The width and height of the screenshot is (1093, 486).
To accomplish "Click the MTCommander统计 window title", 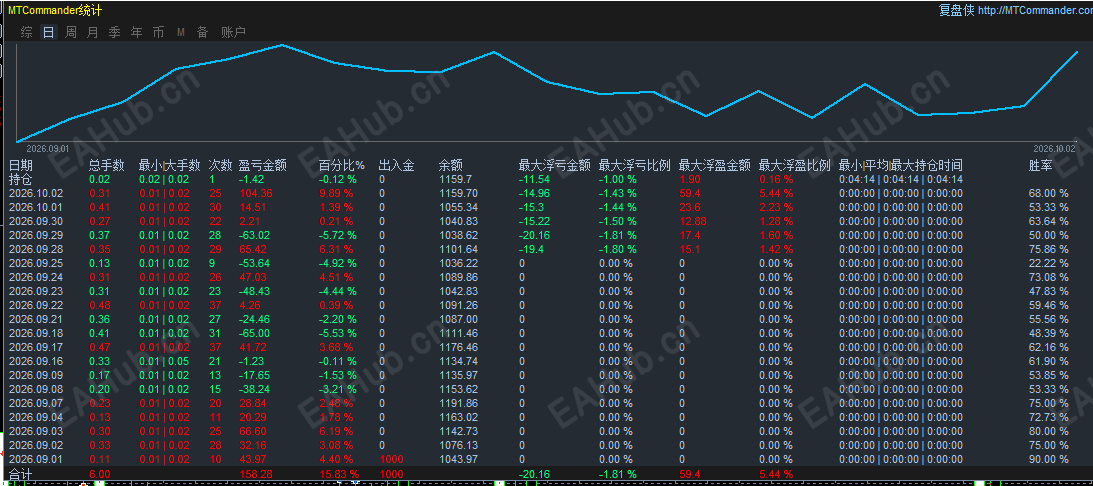I will tap(55, 10).
